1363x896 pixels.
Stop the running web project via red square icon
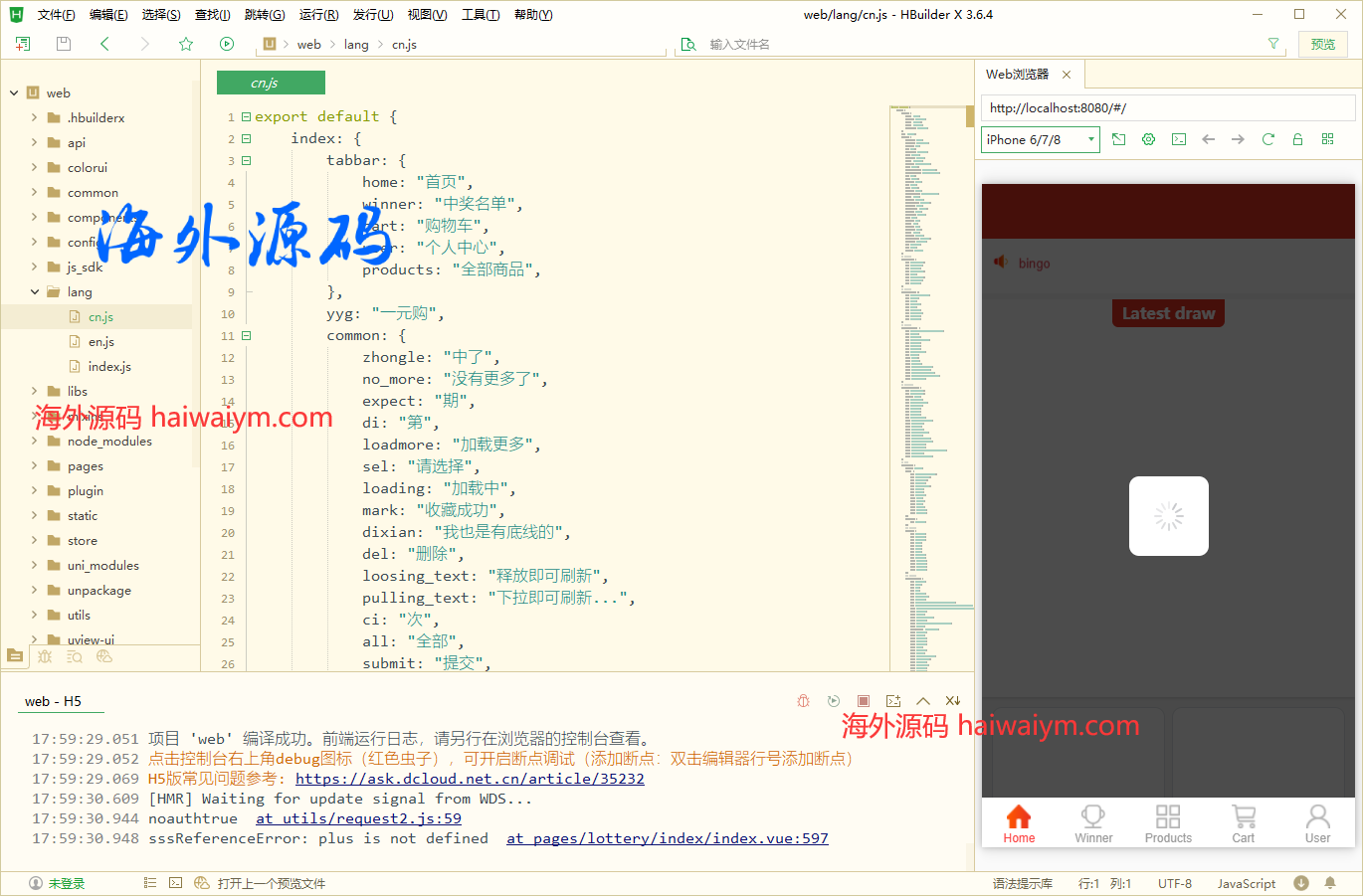coord(864,700)
